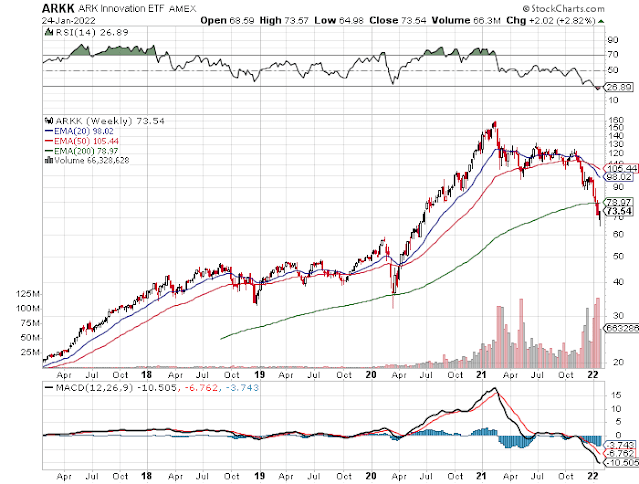Click the -10.505 tag on MACD axis
The height and width of the screenshot is (484, 639).
coord(622,463)
